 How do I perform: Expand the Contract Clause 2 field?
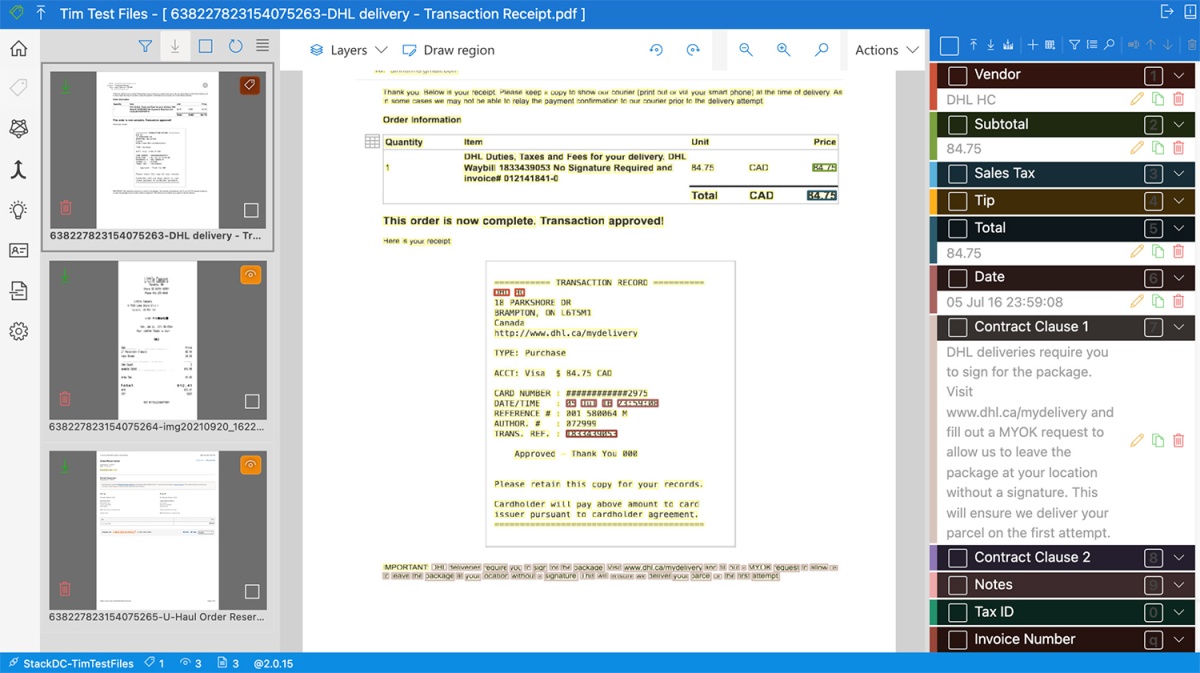coord(1179,558)
